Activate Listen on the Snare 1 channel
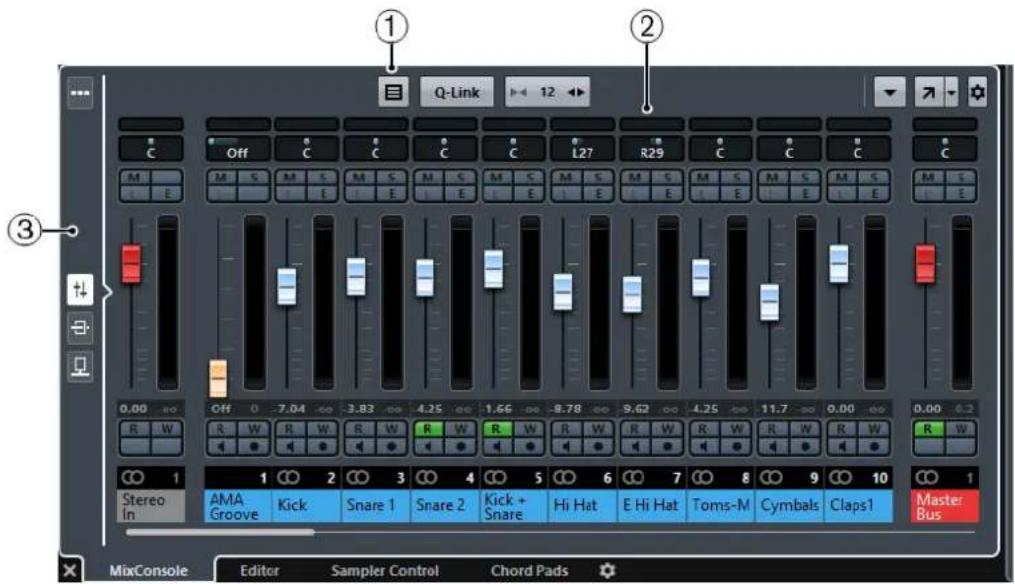The height and width of the screenshot is (584, 1015). coord(360,193)
